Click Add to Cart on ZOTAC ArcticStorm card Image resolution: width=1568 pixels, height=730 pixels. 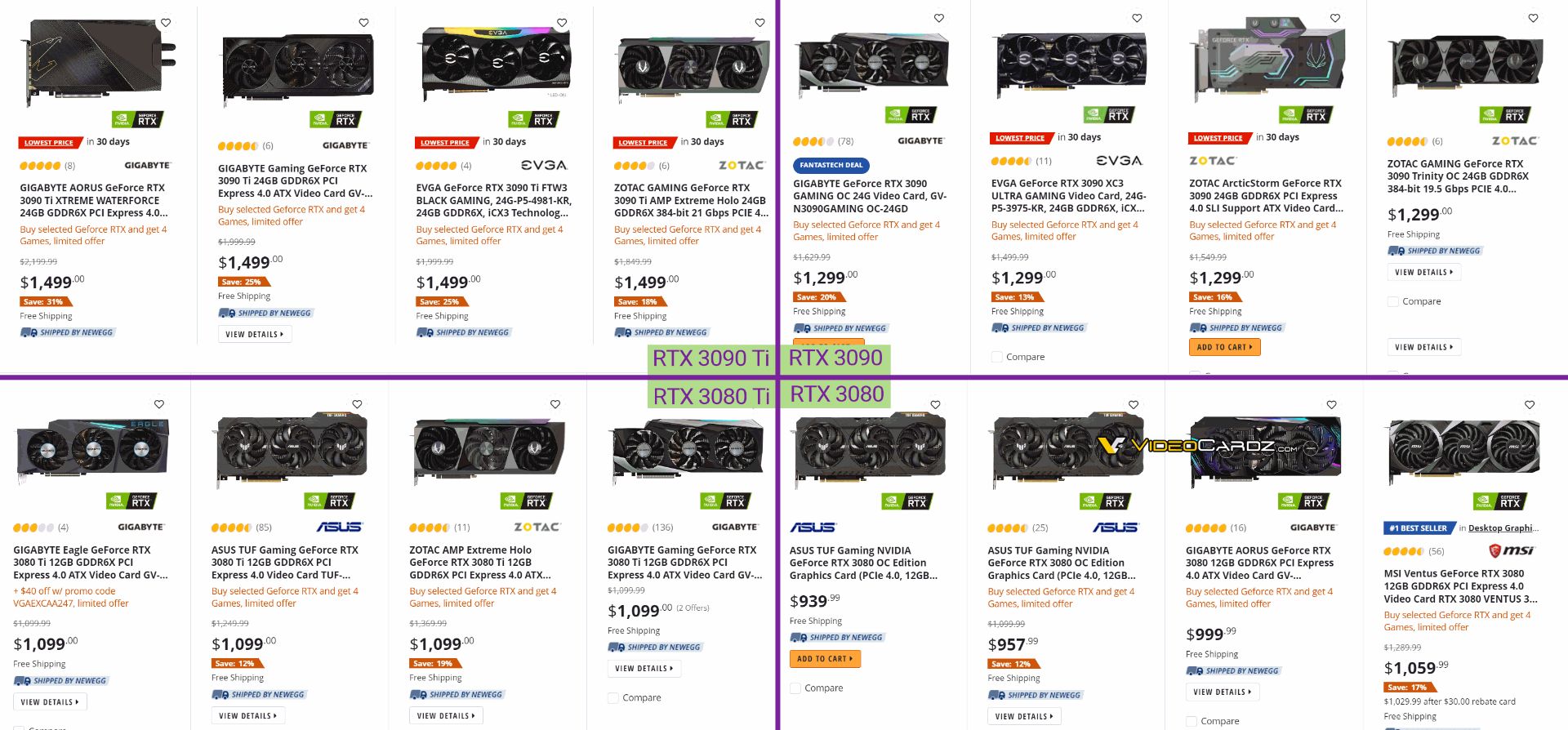(1223, 346)
